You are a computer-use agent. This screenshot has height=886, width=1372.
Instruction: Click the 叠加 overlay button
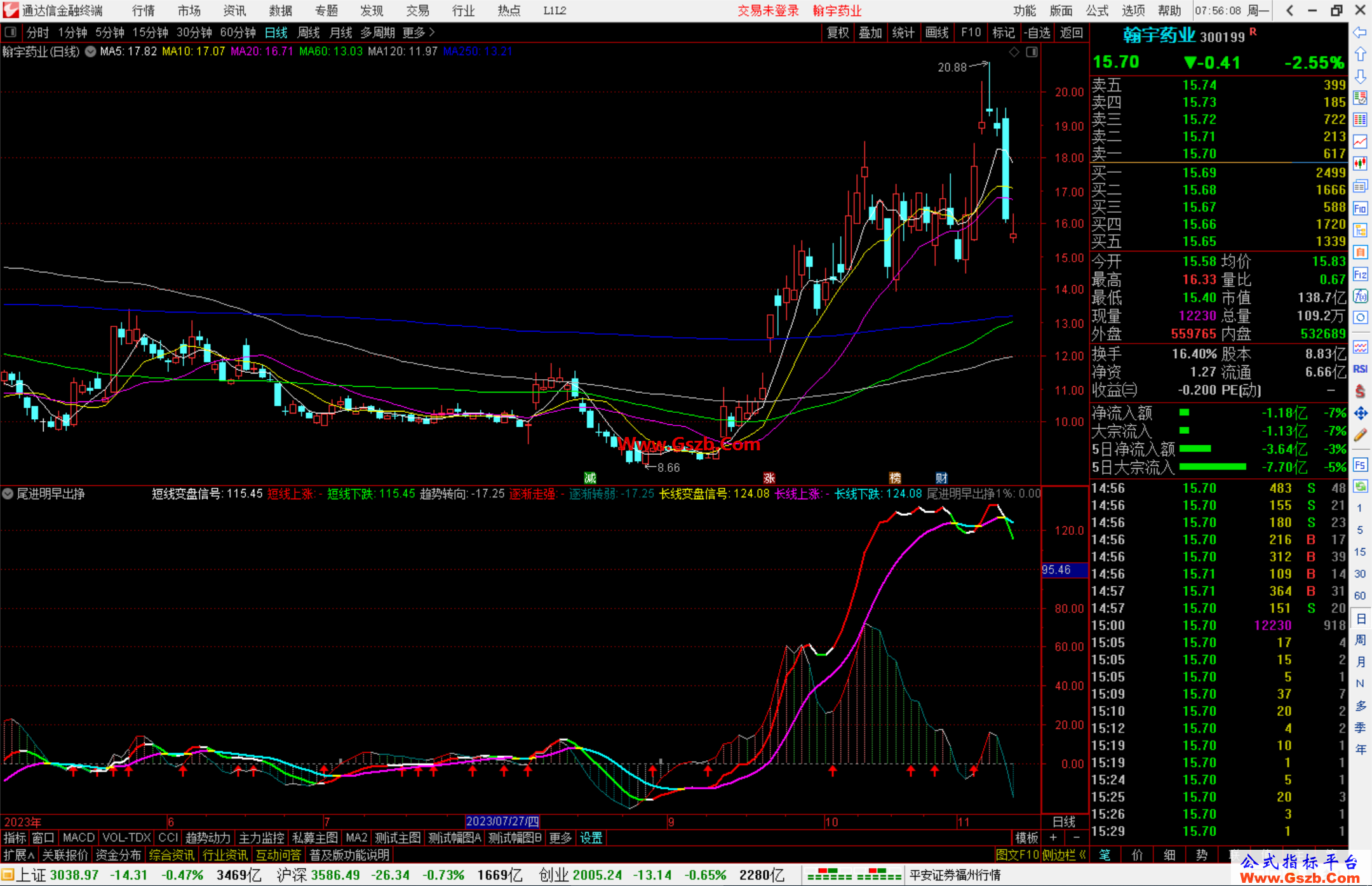(x=870, y=32)
